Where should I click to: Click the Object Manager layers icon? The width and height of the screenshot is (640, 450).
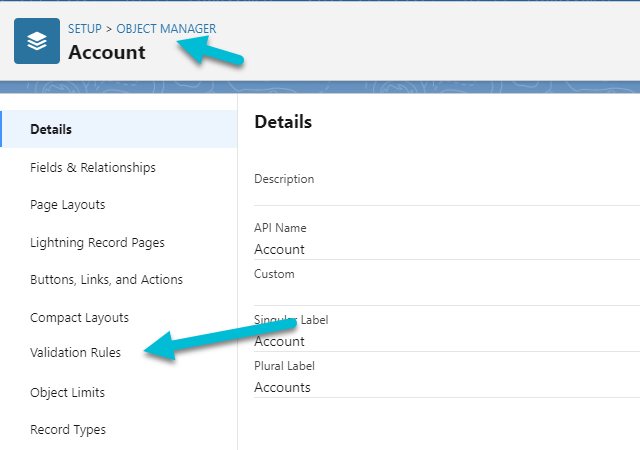tap(37, 41)
